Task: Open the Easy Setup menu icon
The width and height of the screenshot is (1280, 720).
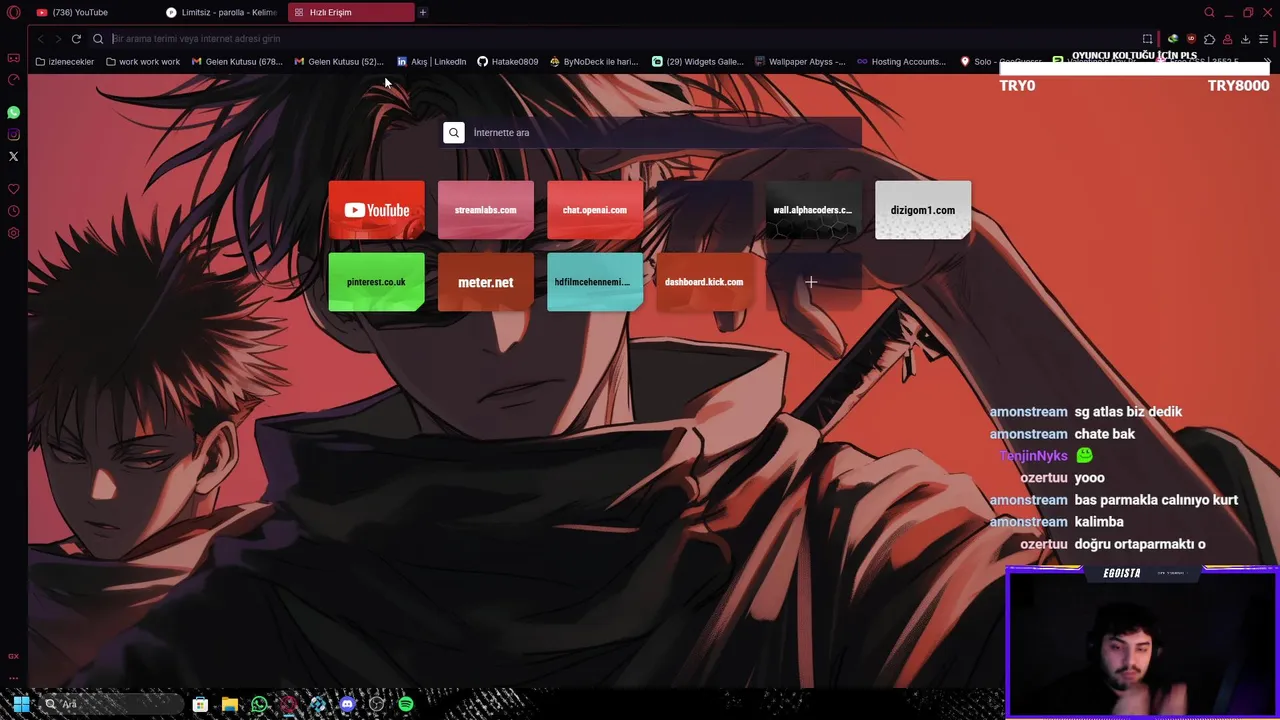Action: 1263,39
